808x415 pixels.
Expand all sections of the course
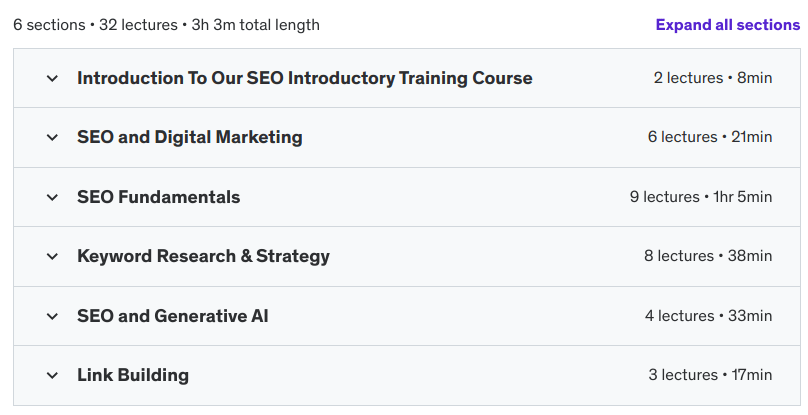click(727, 25)
